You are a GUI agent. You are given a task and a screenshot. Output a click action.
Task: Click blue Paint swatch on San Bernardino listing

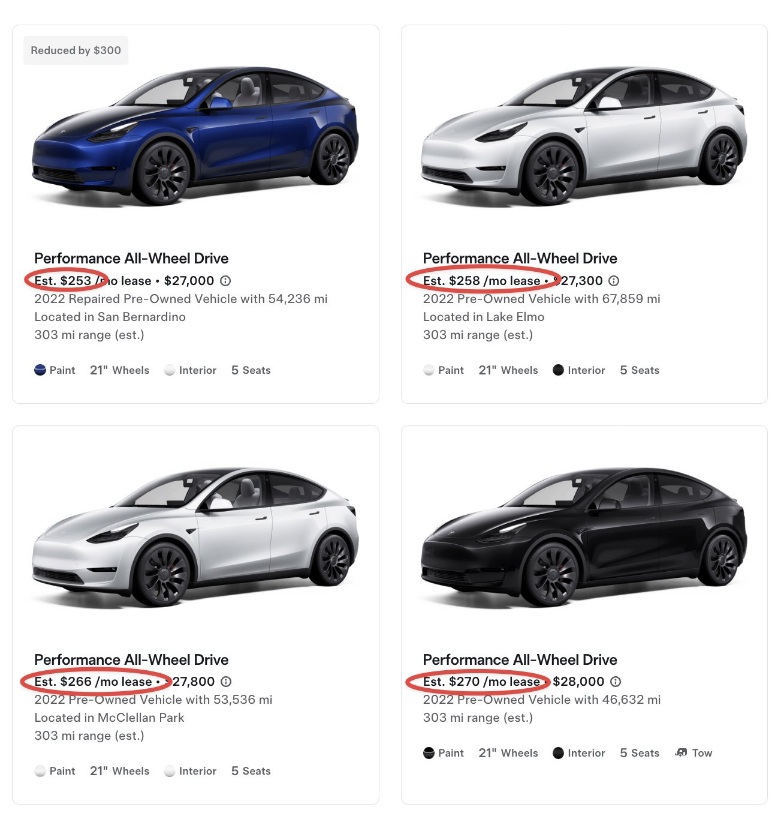click(41, 370)
